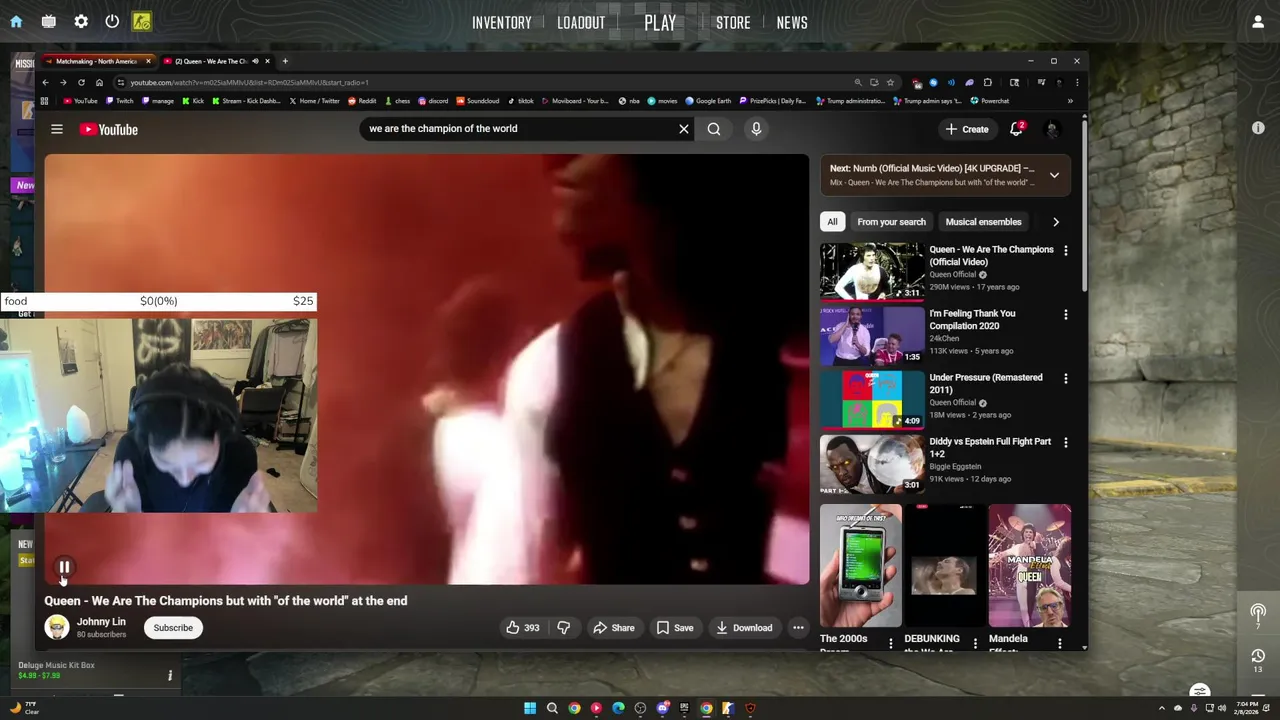
Task: Open the YouTube hamburger guide menu
Action: (57, 129)
